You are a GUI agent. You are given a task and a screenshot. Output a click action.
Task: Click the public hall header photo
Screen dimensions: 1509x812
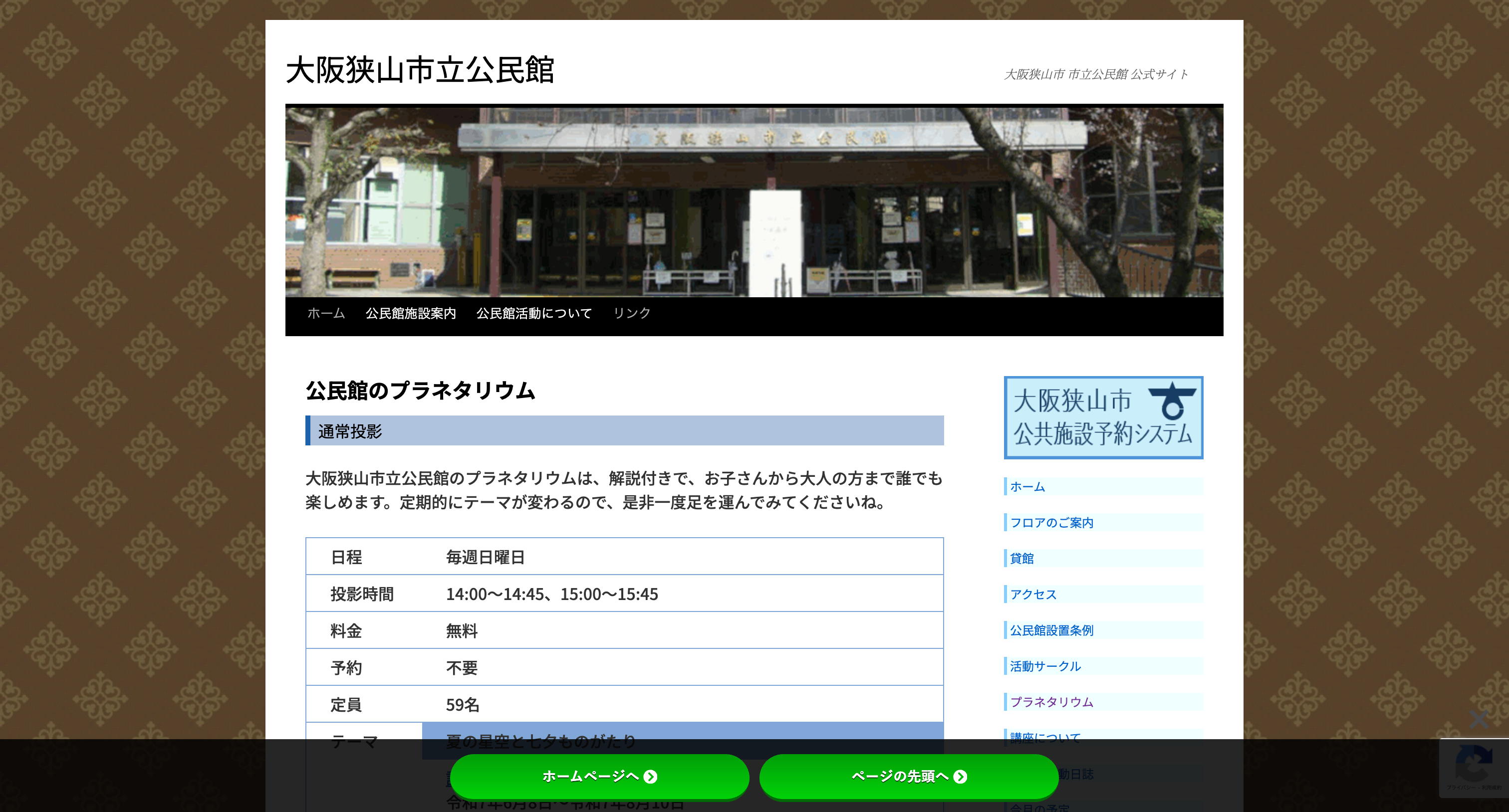(754, 201)
